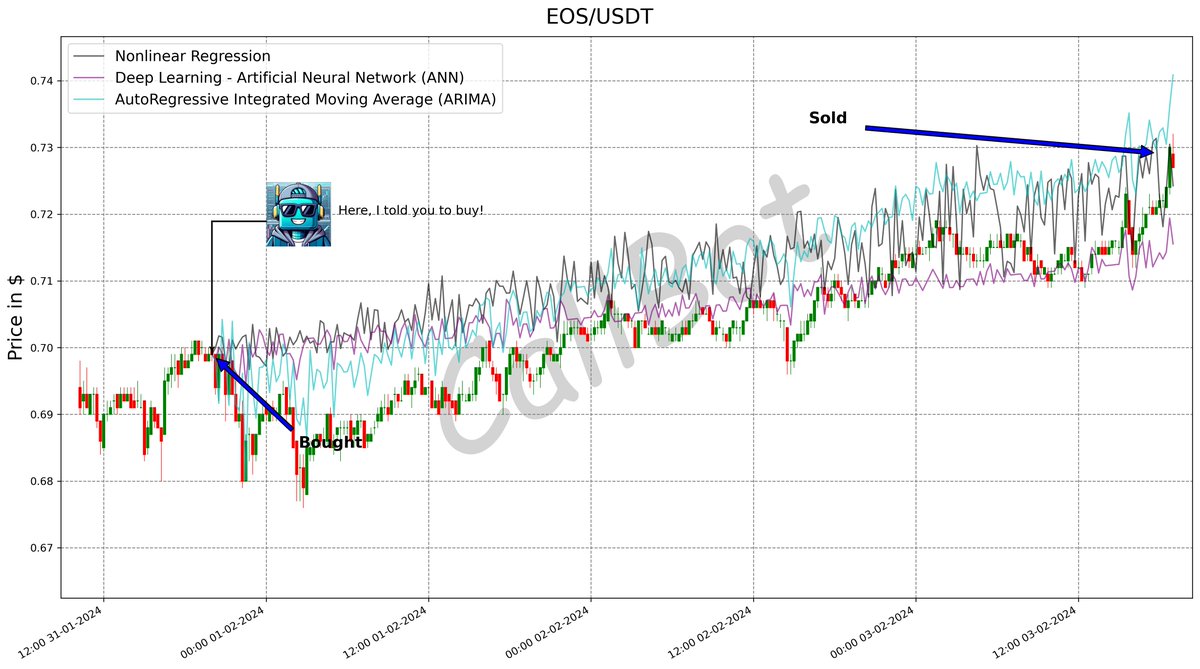Click the 0.73 y-axis tick label
This screenshot has width=1200, height=669.
(x=41, y=148)
